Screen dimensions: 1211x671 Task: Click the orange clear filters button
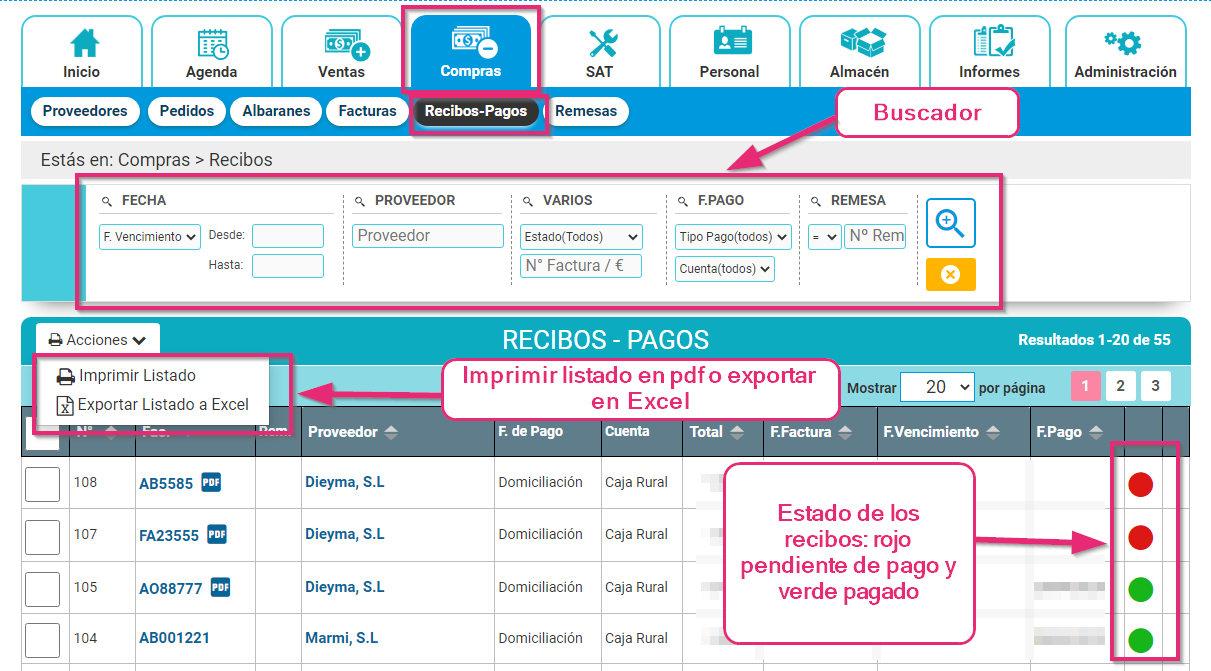pyautogui.click(x=950, y=274)
